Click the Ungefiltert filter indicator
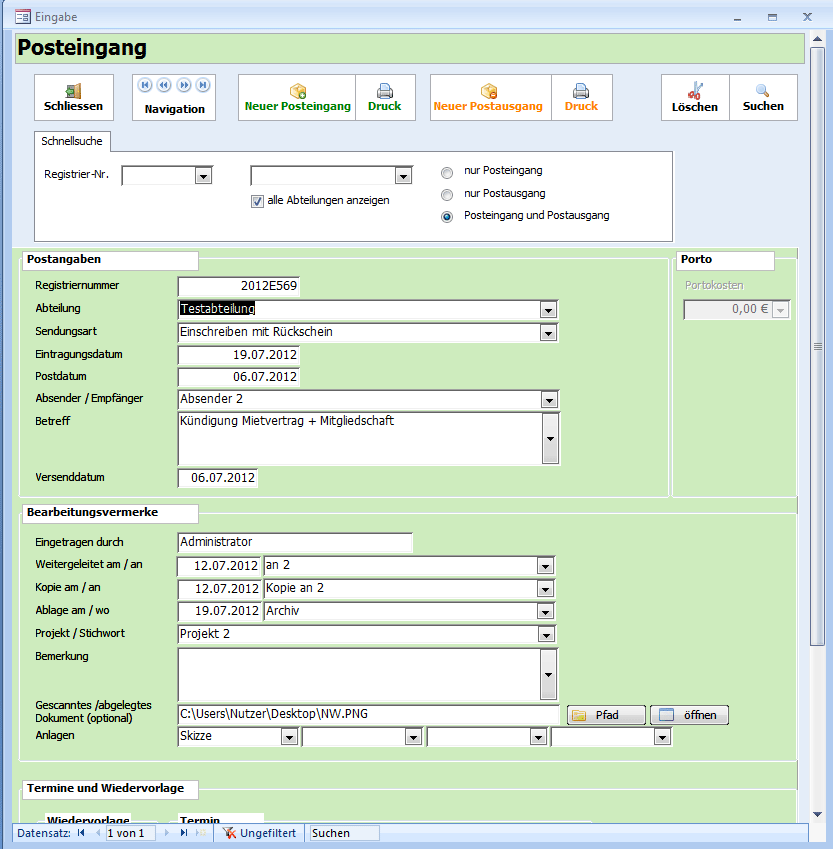833x849 pixels. [259, 833]
